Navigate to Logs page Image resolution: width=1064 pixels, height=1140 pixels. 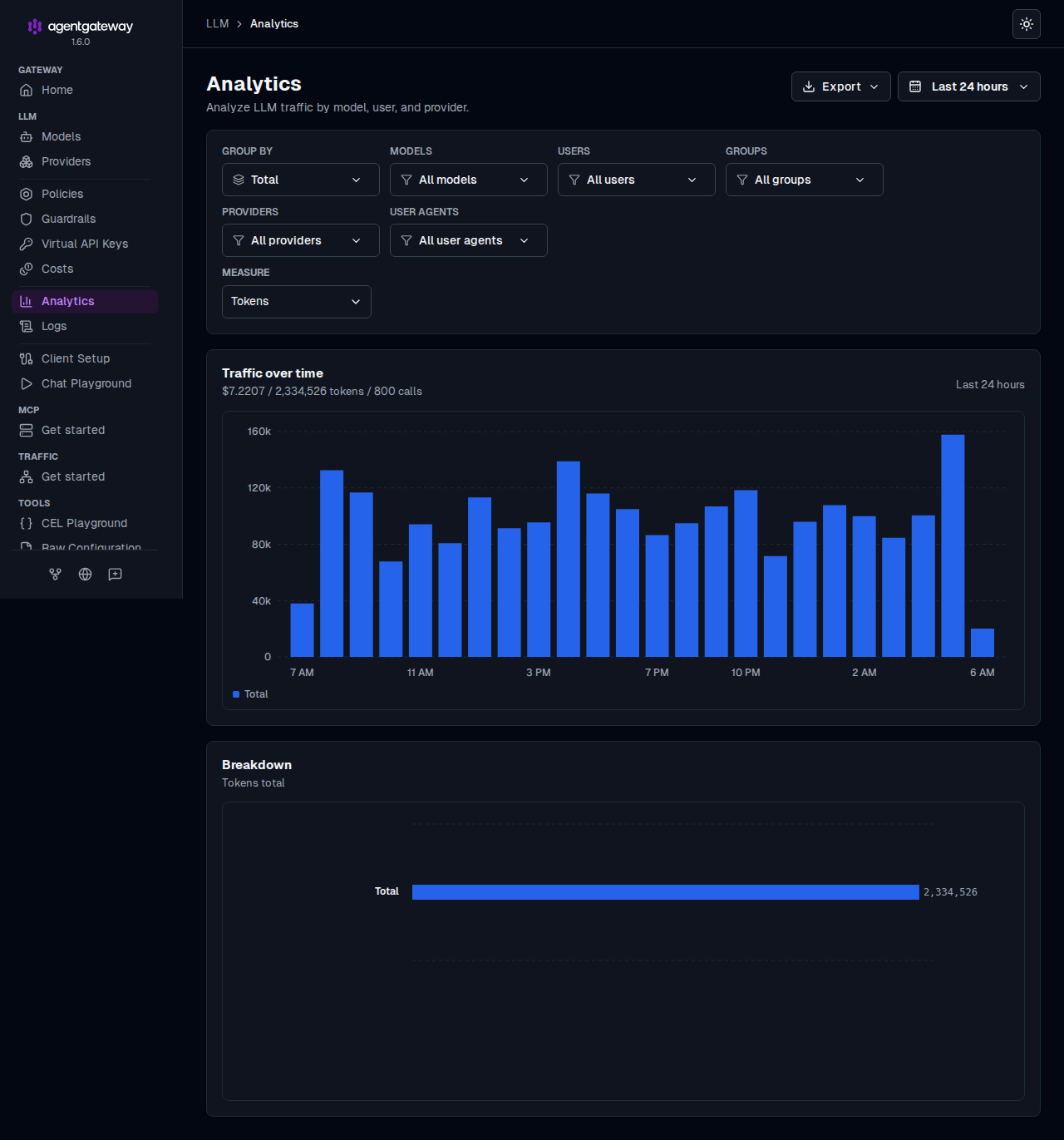(85, 326)
